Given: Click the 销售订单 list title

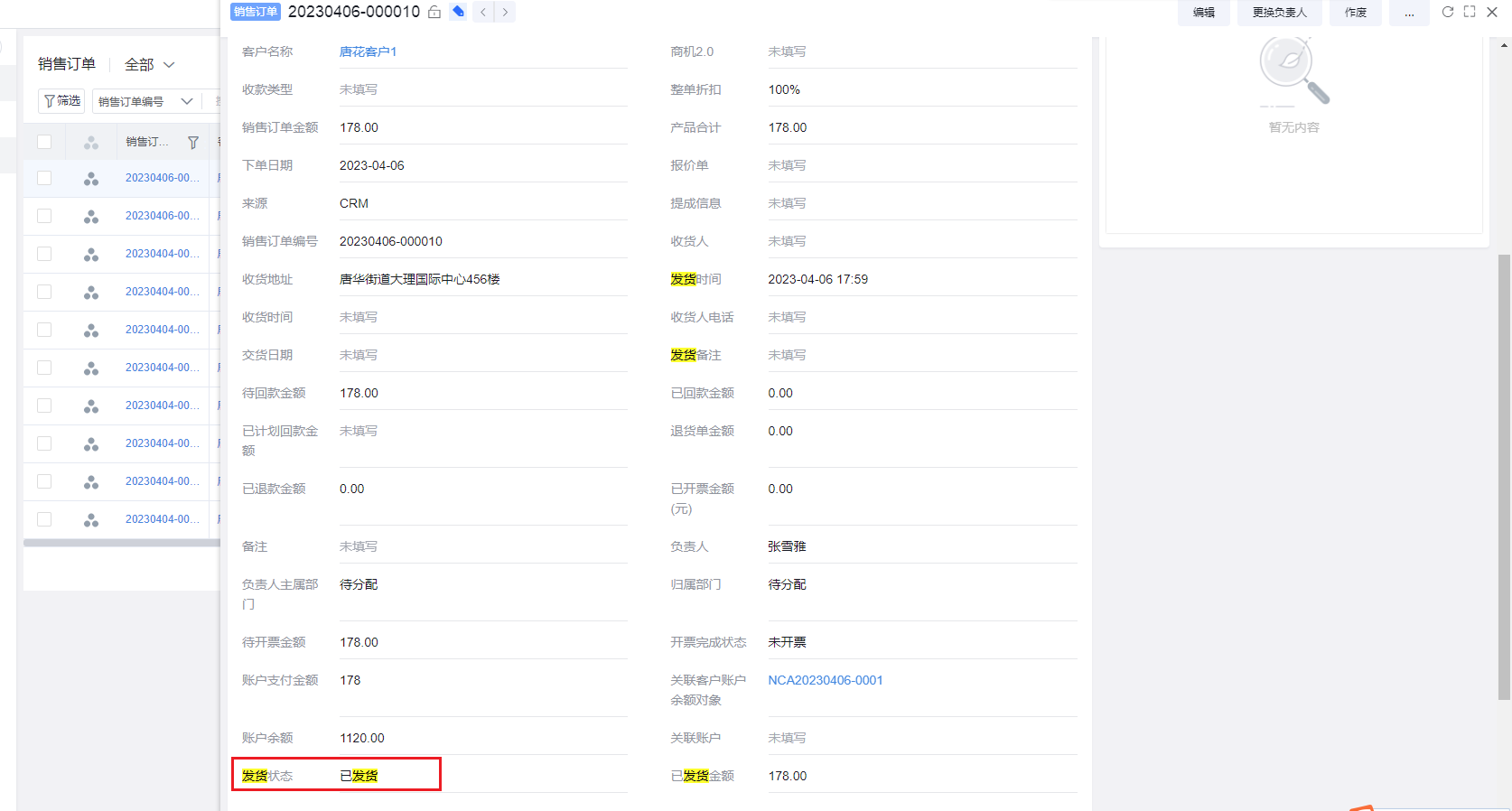Looking at the screenshot, I should [67, 64].
